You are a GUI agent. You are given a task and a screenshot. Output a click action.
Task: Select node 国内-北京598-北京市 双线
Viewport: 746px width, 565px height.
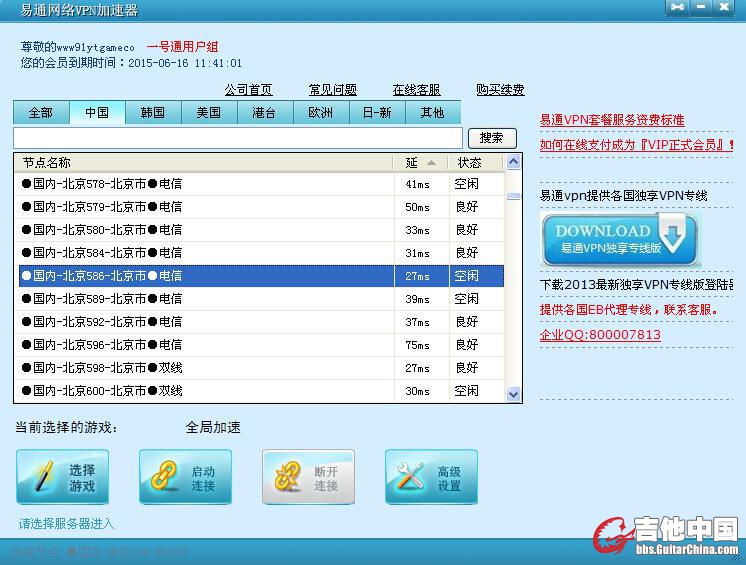click(x=261, y=368)
